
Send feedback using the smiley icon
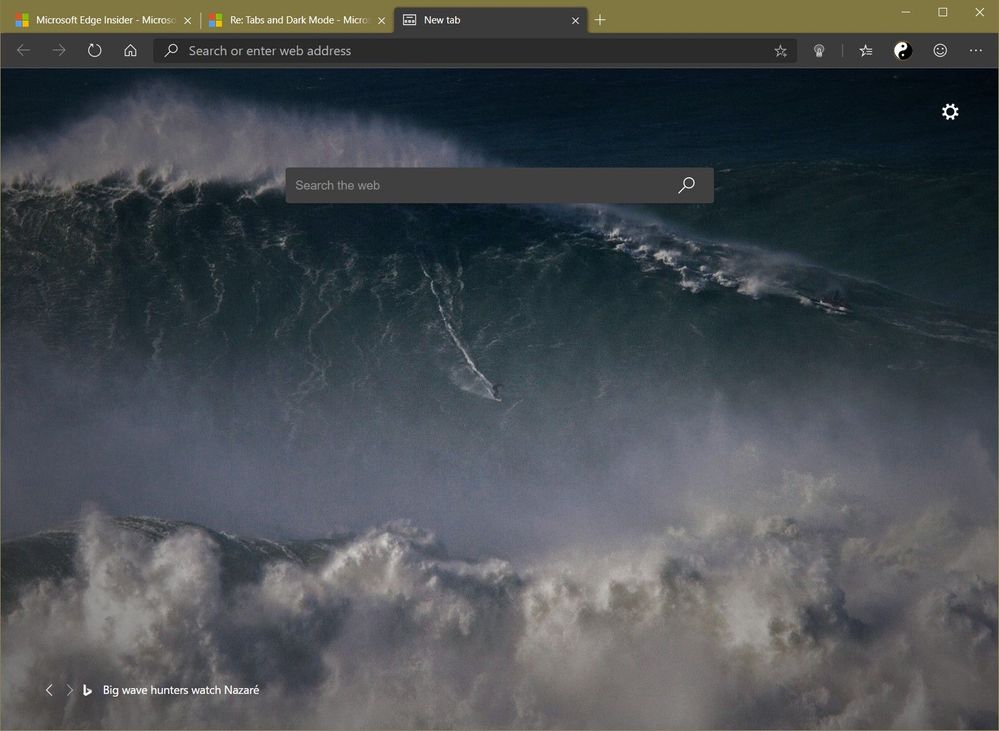pos(940,50)
